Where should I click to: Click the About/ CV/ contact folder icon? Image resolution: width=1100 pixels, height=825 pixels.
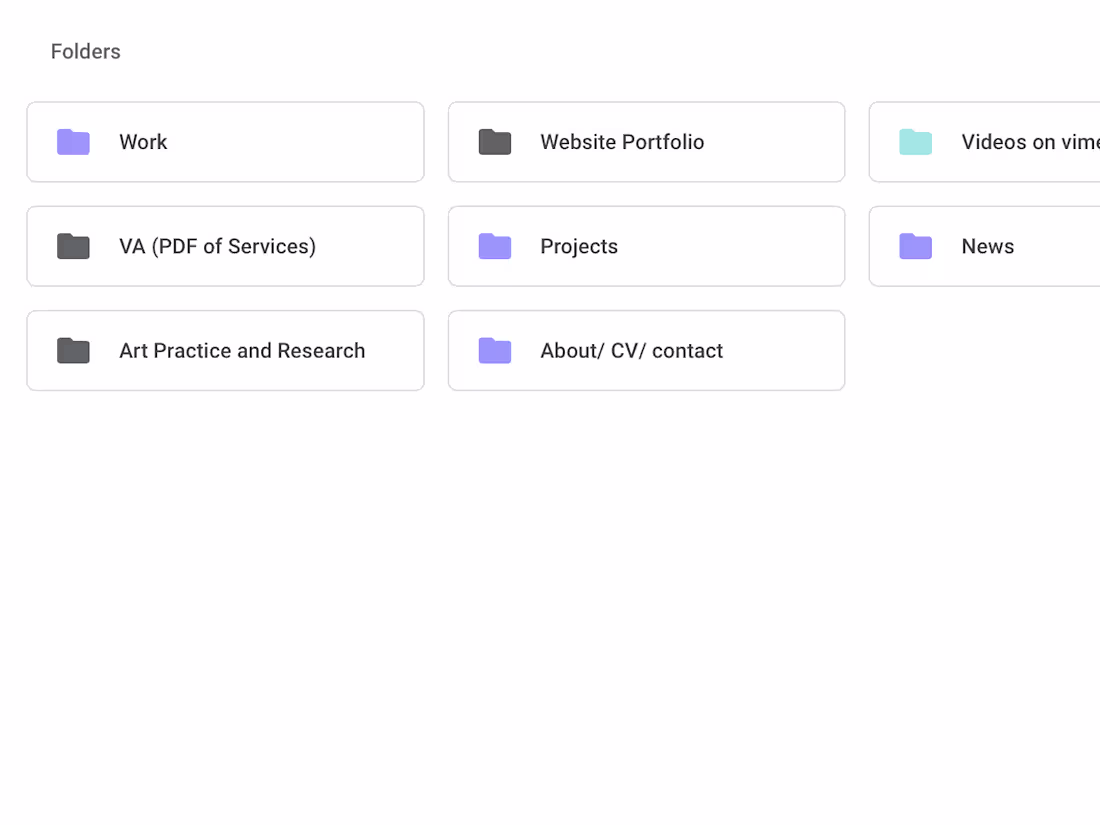pyautogui.click(x=494, y=351)
